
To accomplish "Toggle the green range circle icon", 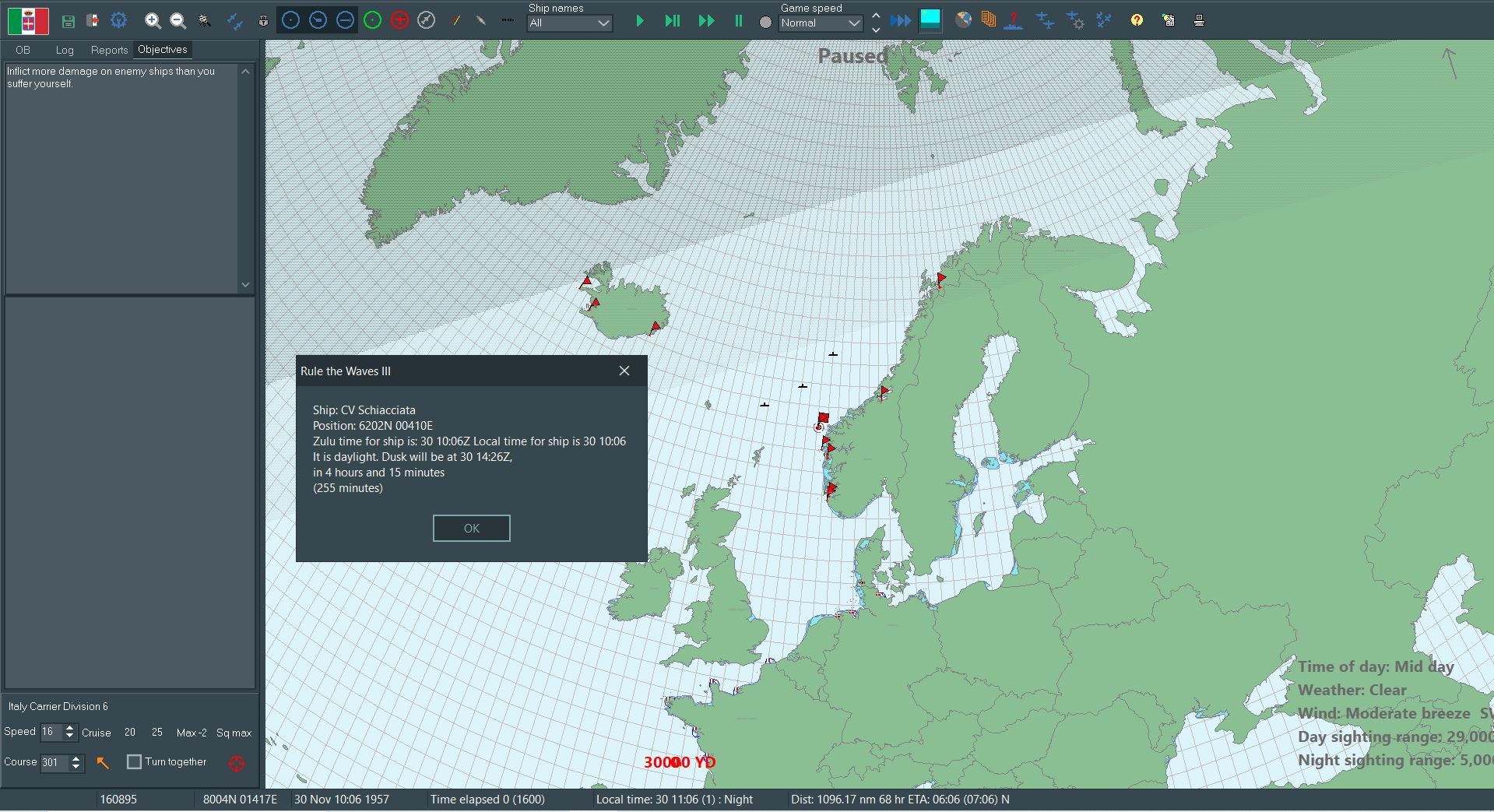I will (372, 21).
